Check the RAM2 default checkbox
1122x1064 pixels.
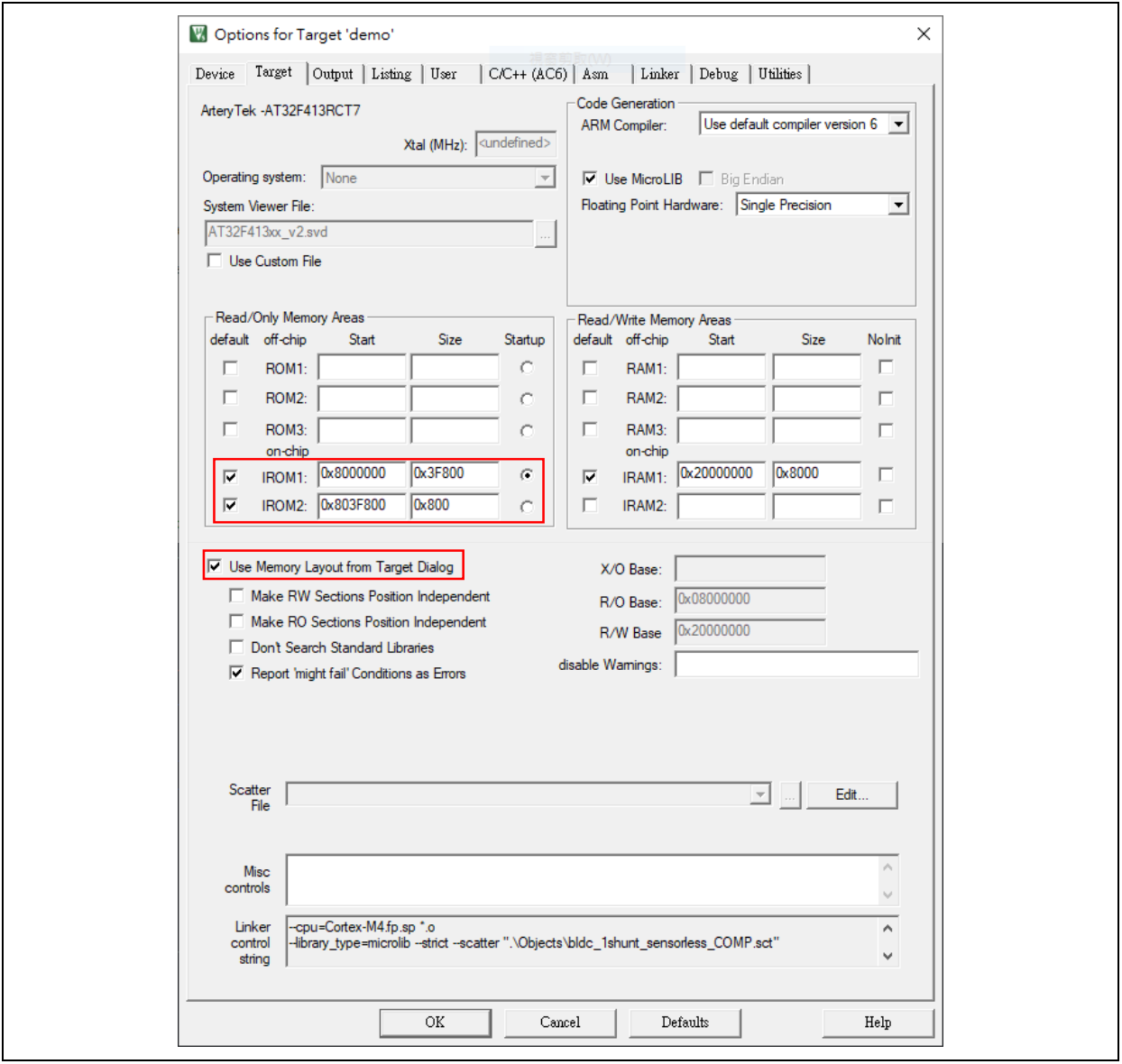pos(590,398)
